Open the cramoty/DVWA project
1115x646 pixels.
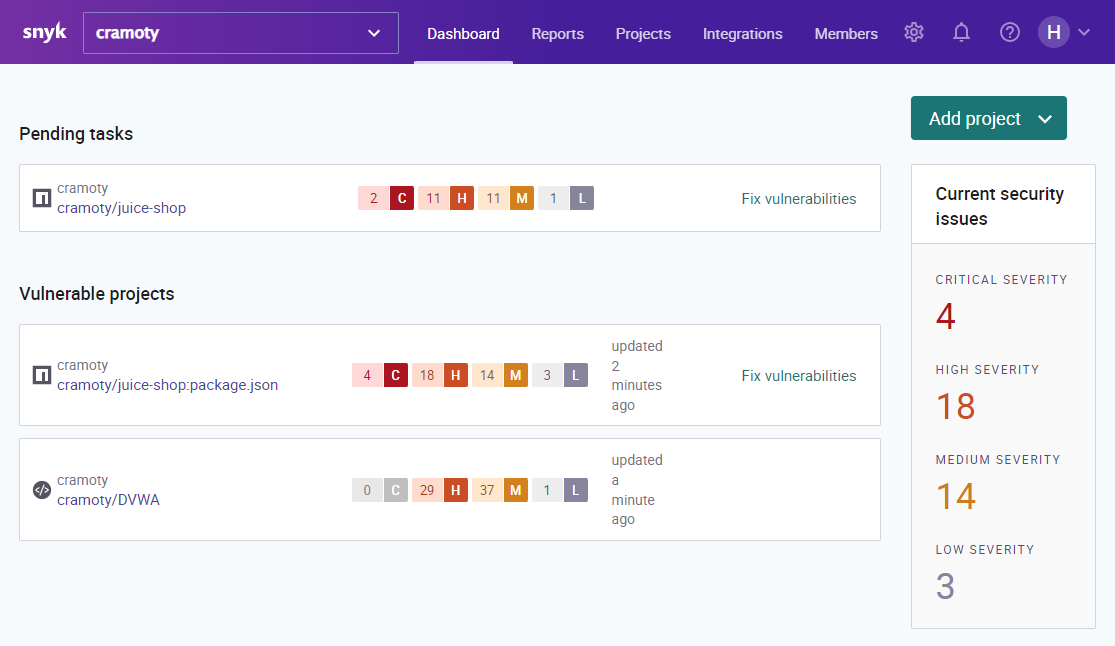click(108, 500)
